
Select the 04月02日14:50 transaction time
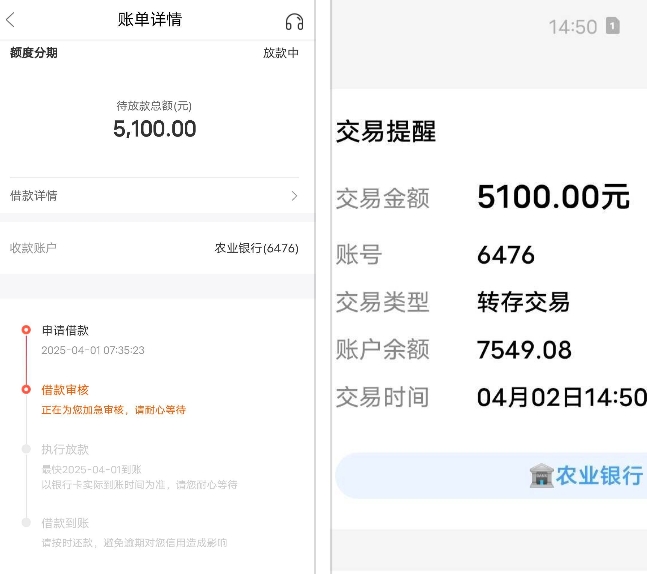click(562, 397)
